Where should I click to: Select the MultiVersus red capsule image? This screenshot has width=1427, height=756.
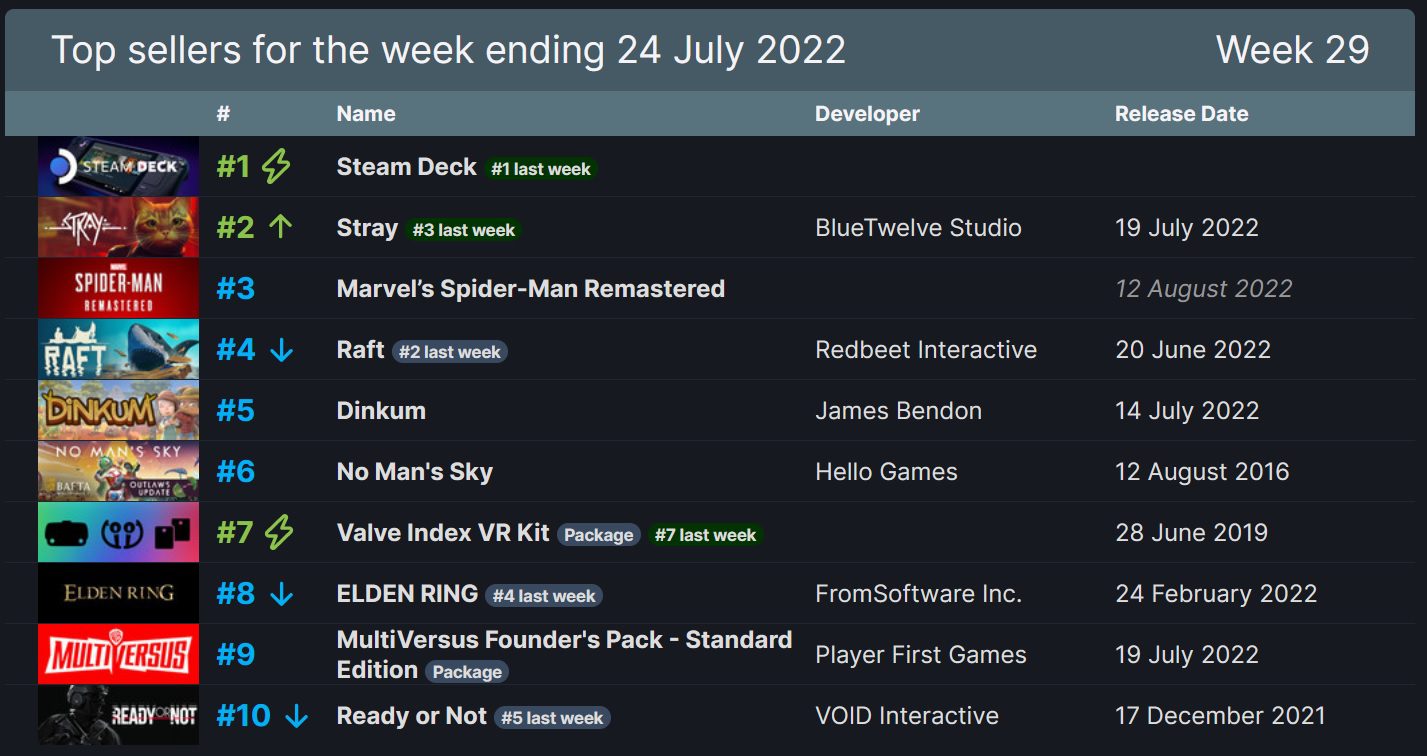click(x=118, y=654)
